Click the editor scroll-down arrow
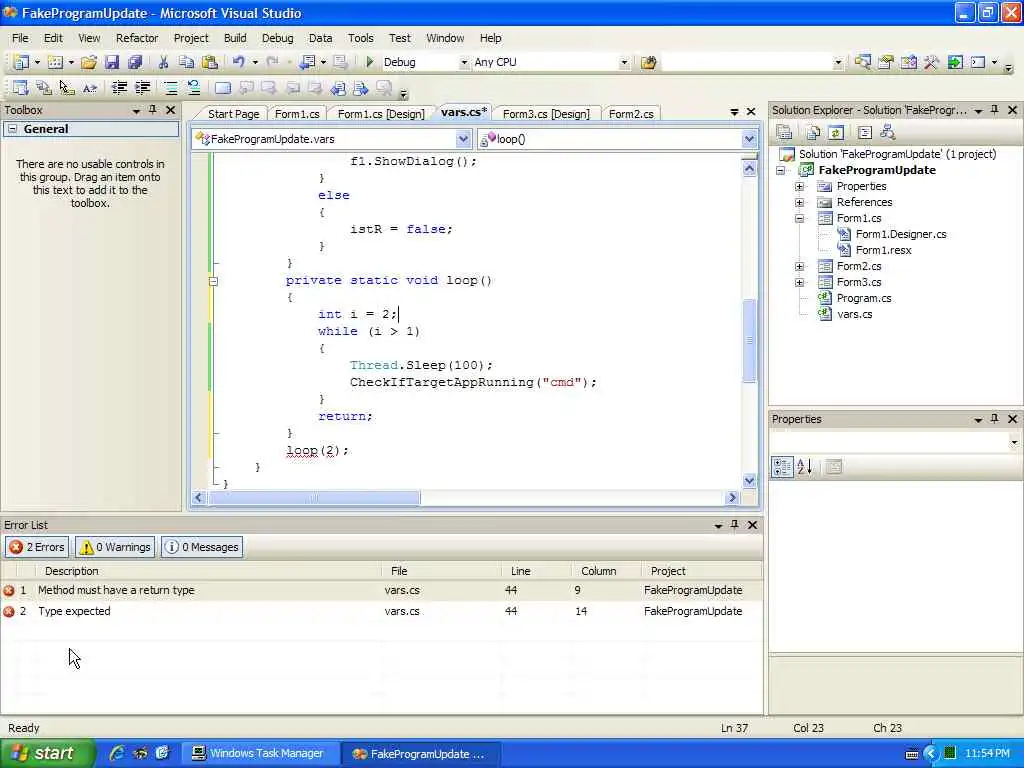 coord(749,481)
